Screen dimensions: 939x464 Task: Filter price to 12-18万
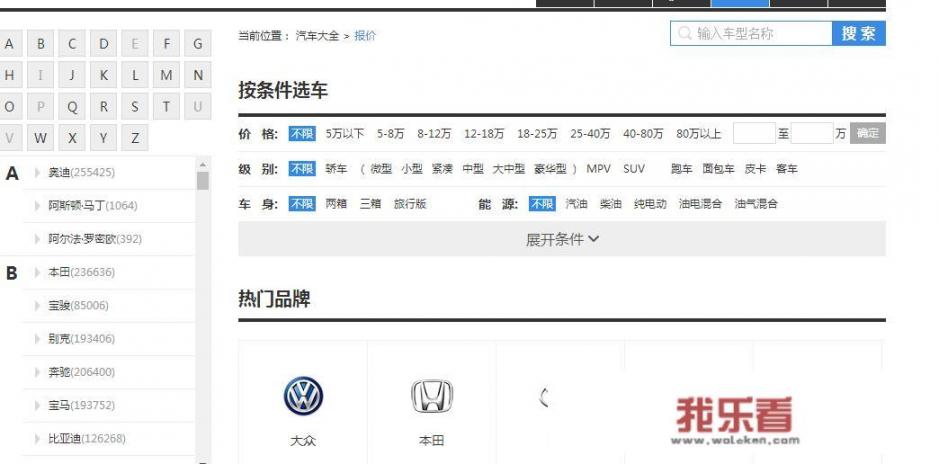[484, 134]
